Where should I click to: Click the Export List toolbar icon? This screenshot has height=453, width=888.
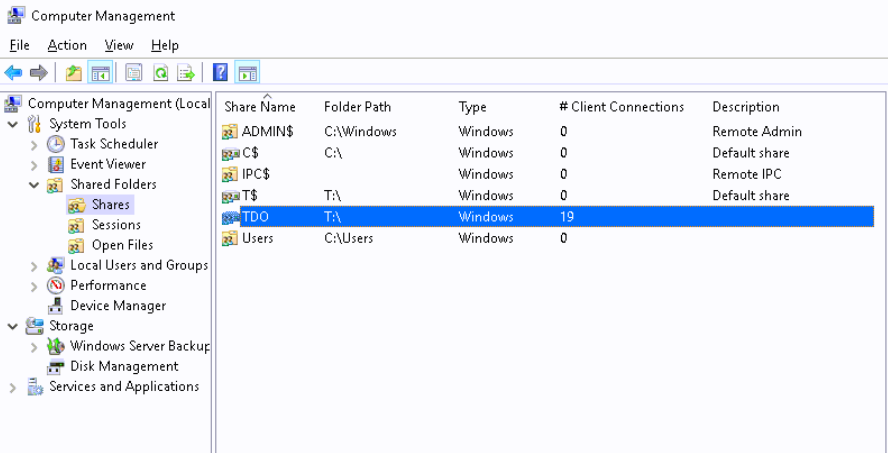[186, 73]
